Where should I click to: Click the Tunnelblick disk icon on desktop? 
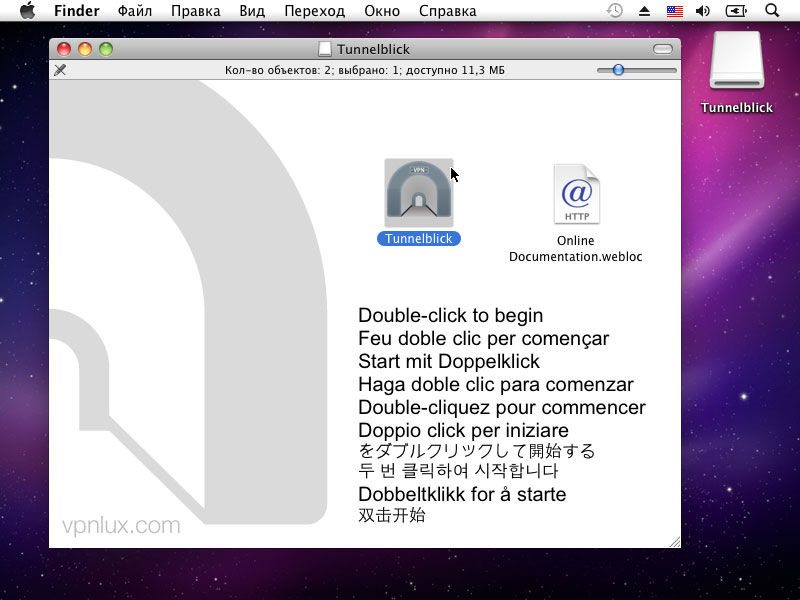(737, 60)
